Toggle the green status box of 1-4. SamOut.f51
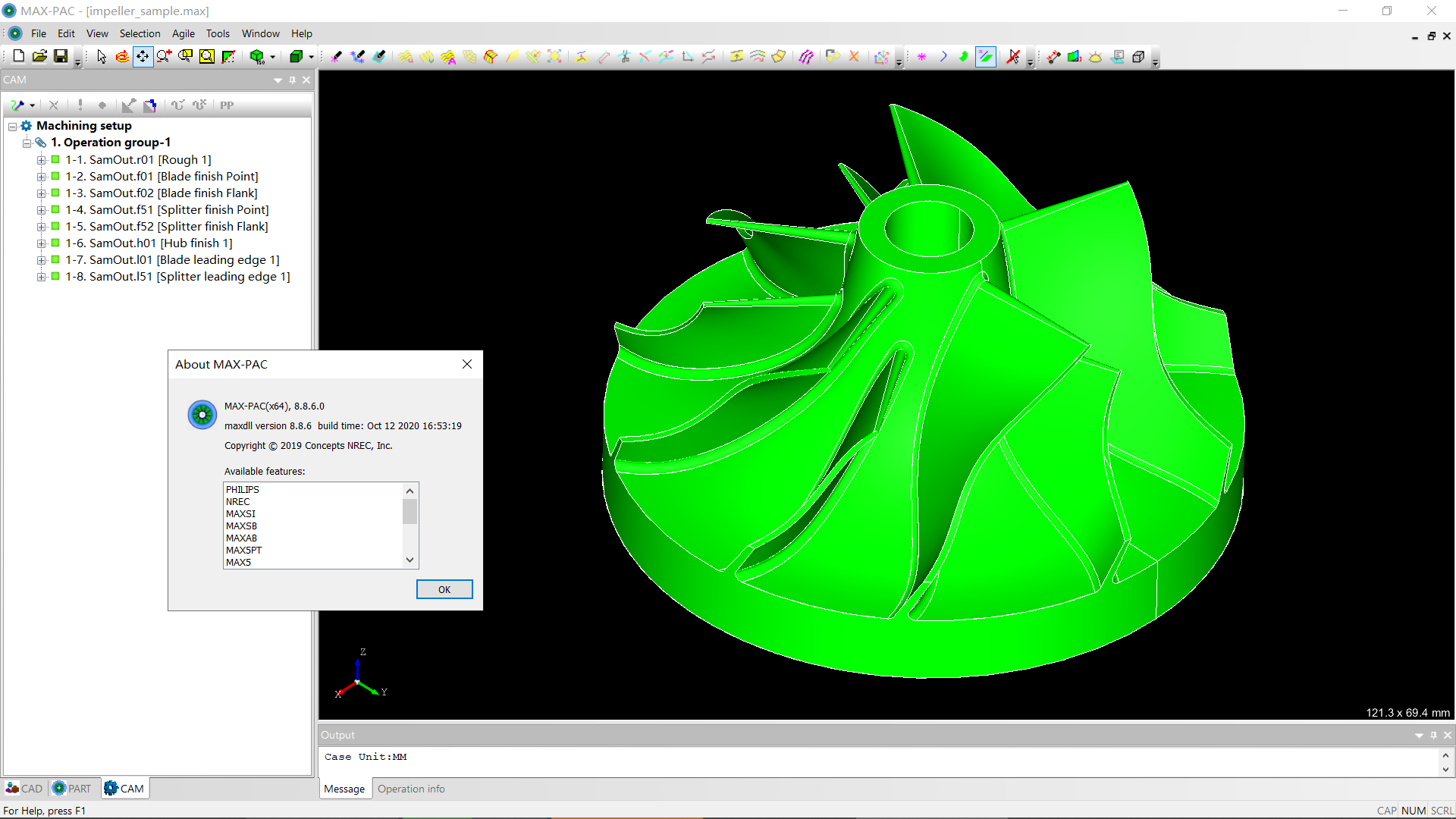1456x819 pixels. [x=55, y=209]
